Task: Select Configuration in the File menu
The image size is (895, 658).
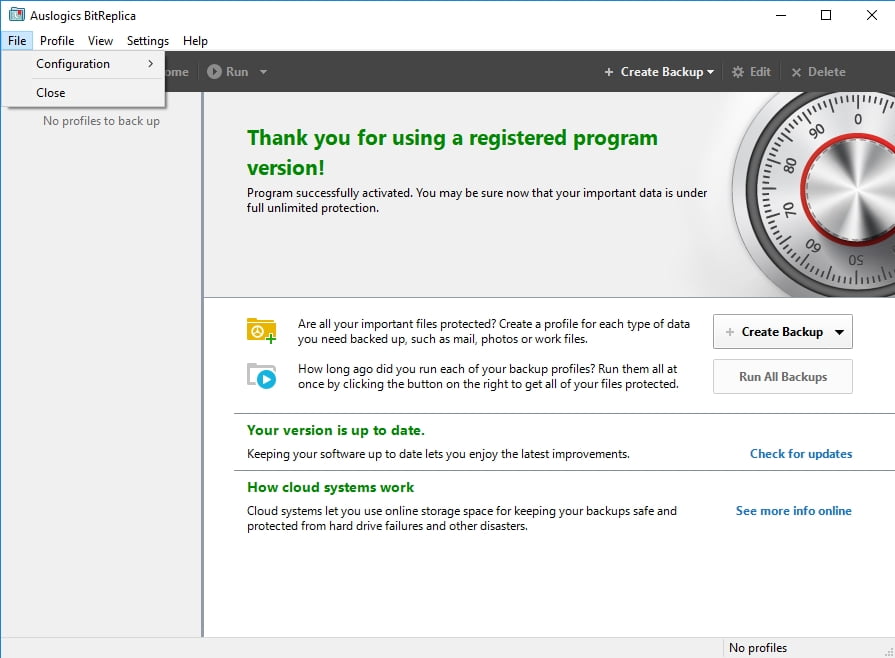Action: tap(73, 63)
